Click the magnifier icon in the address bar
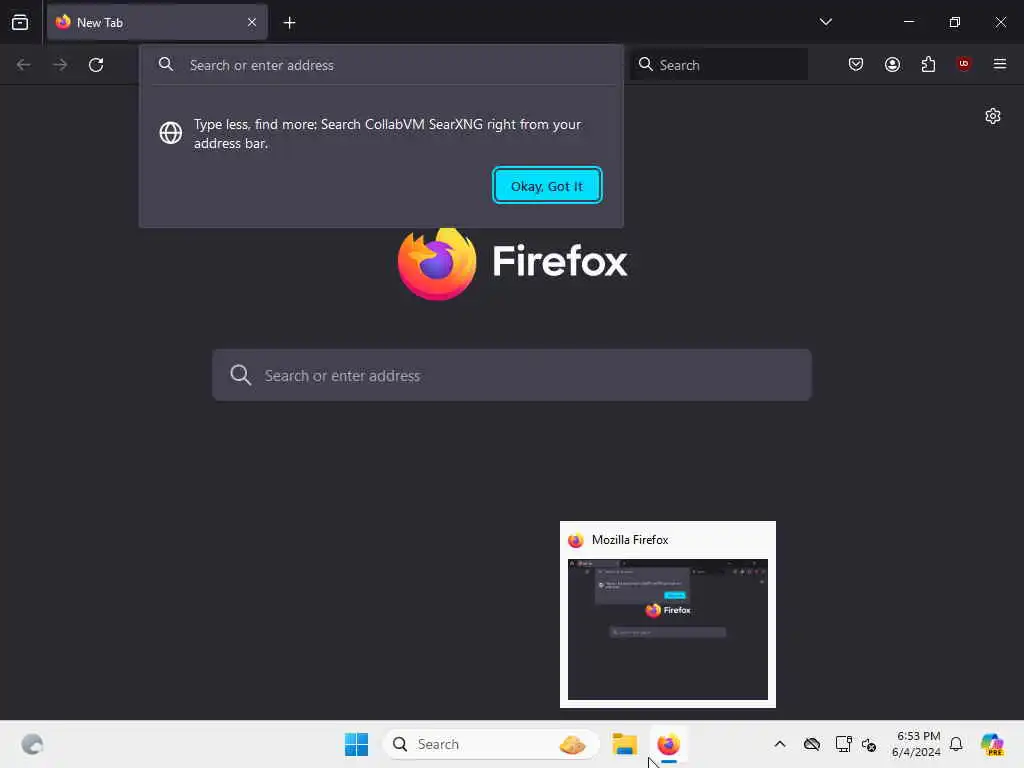The height and width of the screenshot is (768, 1024). 166,64
